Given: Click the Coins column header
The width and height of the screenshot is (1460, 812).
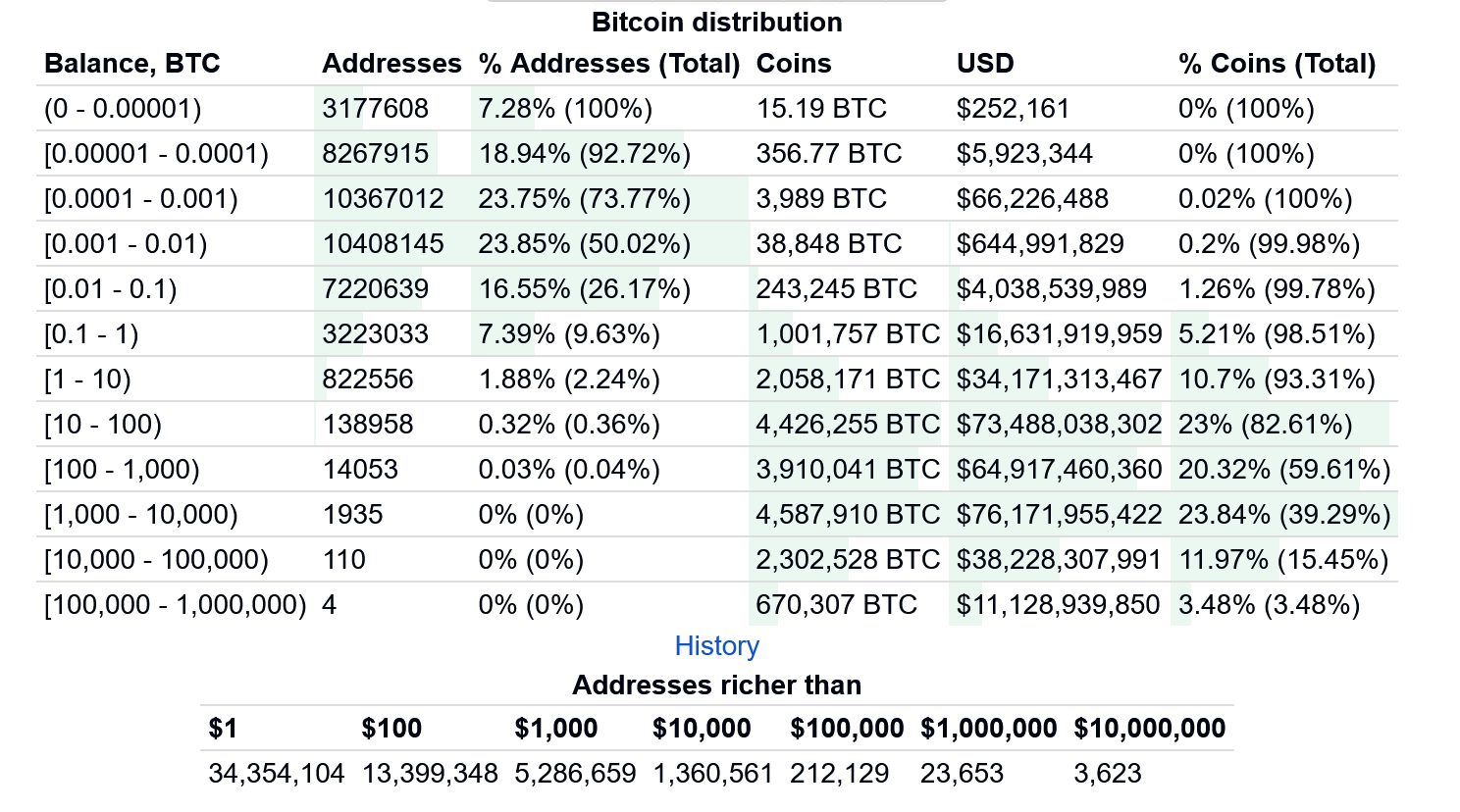Looking at the screenshot, I should (x=794, y=64).
